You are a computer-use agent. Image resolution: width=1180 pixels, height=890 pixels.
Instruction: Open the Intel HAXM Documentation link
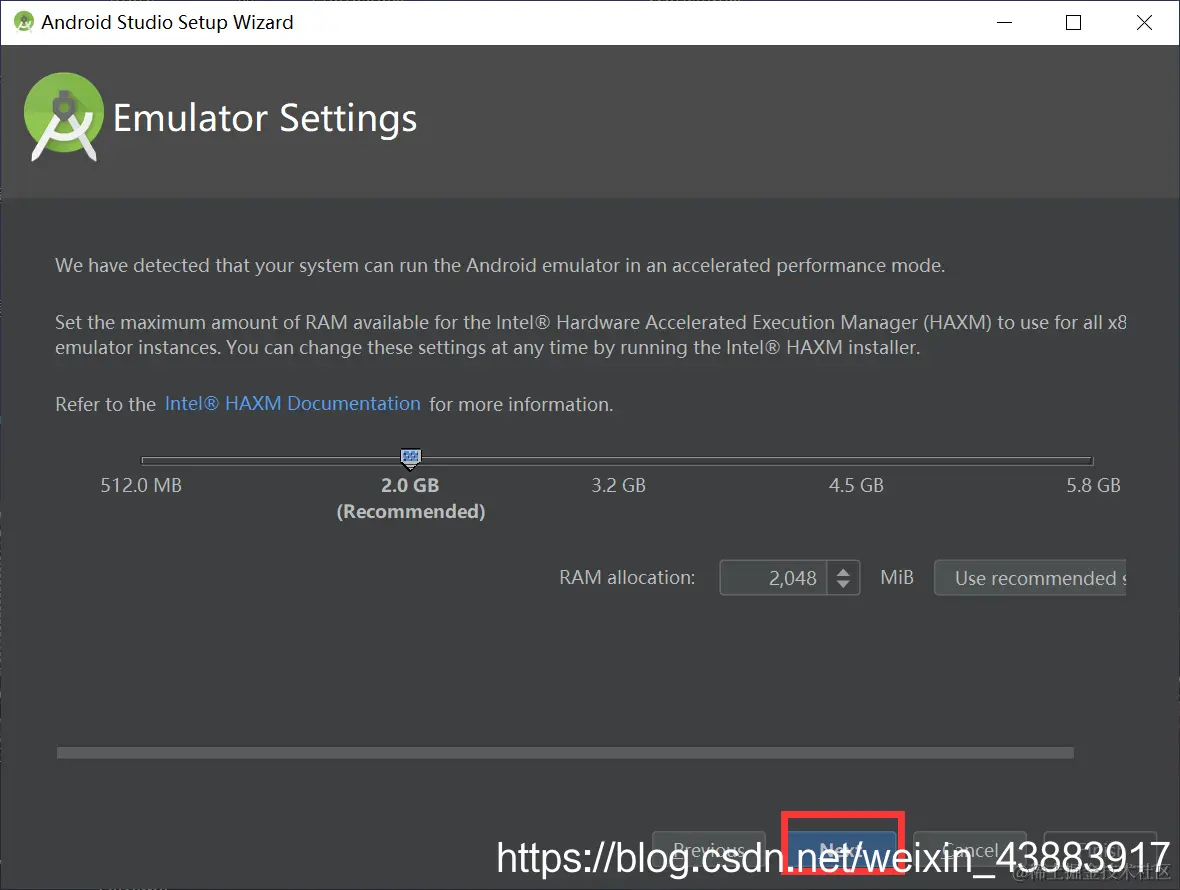pos(292,404)
